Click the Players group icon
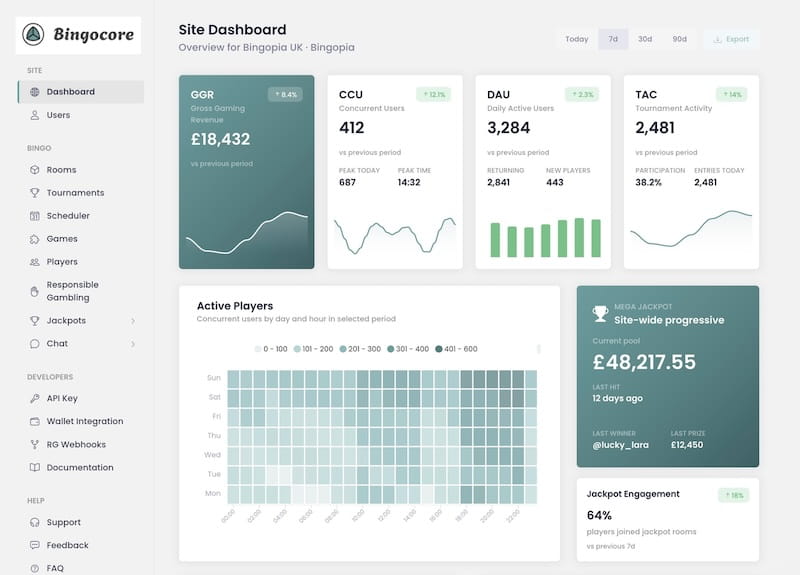The height and width of the screenshot is (575, 800). coord(35,262)
